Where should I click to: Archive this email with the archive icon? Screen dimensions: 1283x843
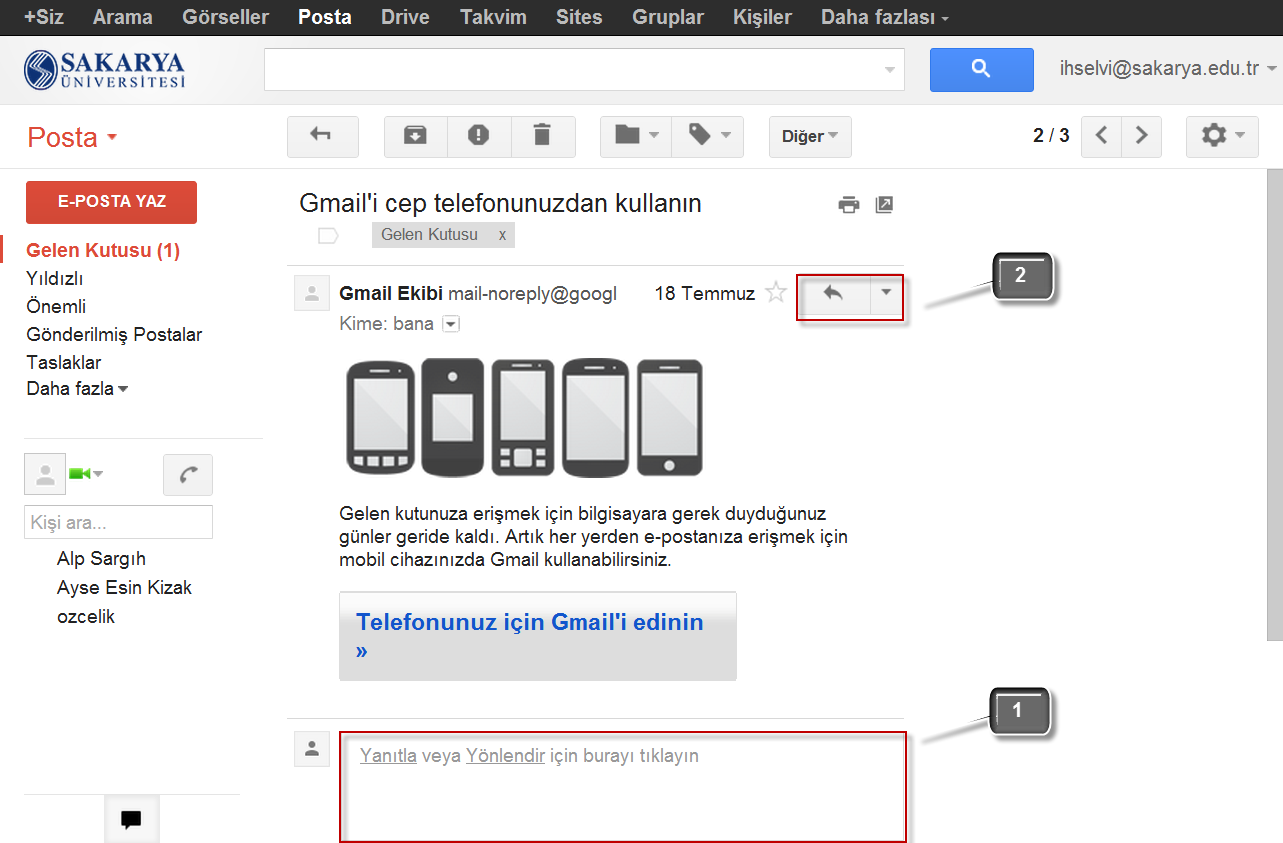pos(415,137)
